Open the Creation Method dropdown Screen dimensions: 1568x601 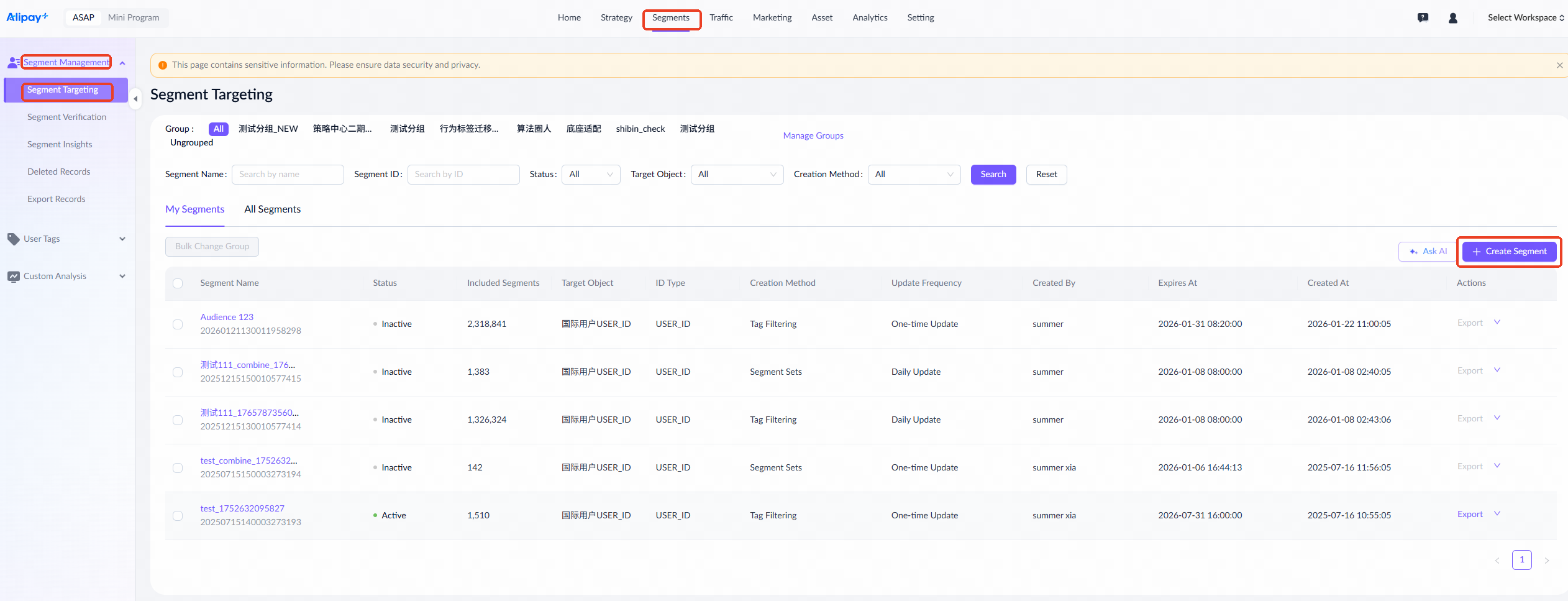(x=913, y=175)
